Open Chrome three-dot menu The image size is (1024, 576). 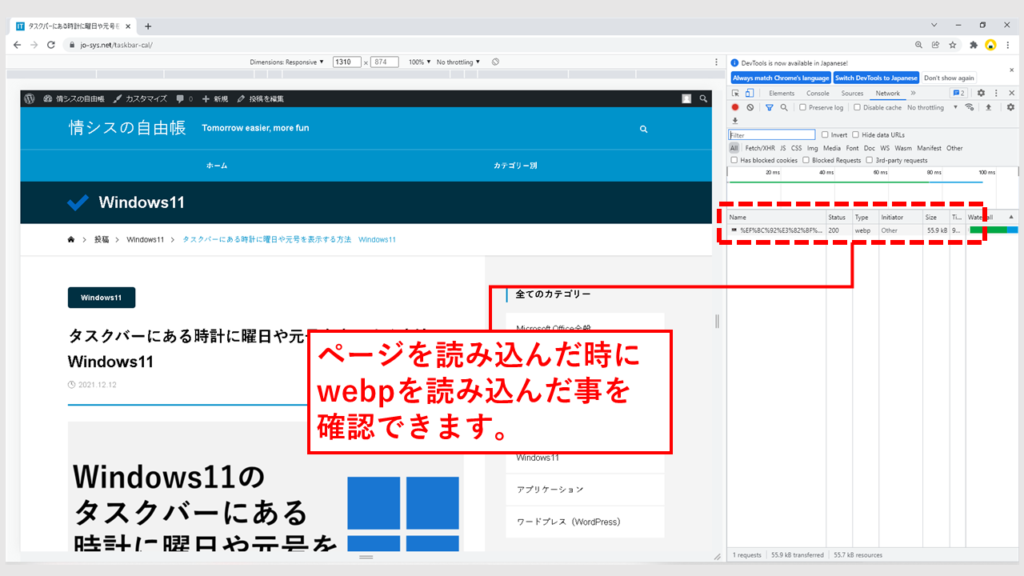pyautogui.click(x=1008, y=45)
